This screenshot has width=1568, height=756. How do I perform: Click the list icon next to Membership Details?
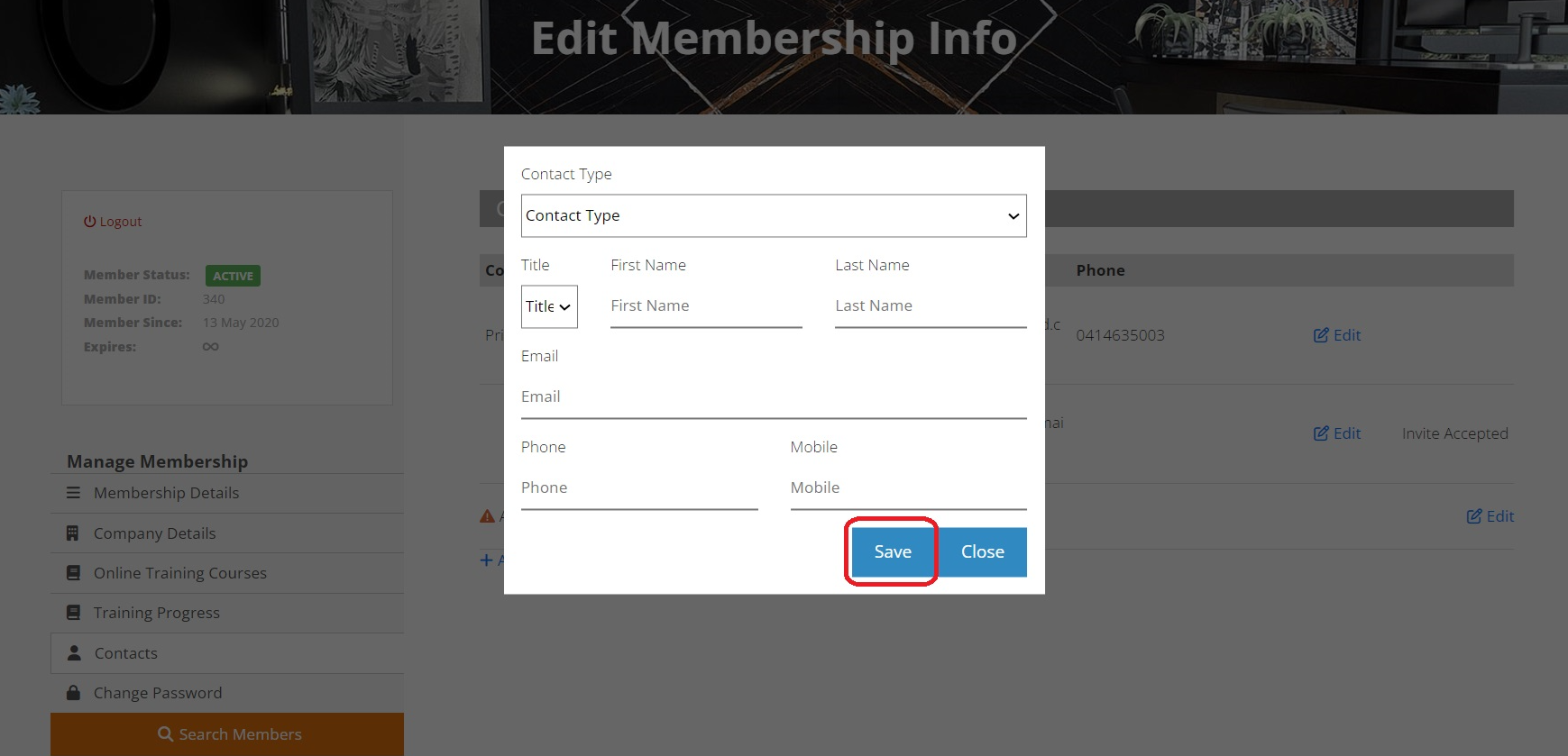(x=74, y=493)
